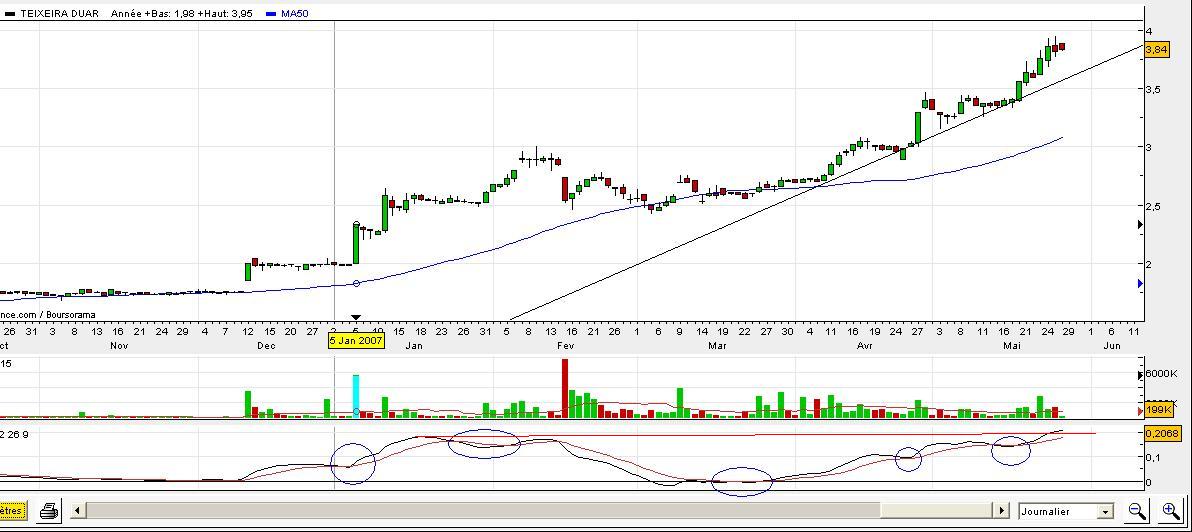Image resolution: width=1192 pixels, height=532 pixels.
Task: Click the zoom out magnifier
Action: click(x=1137, y=511)
